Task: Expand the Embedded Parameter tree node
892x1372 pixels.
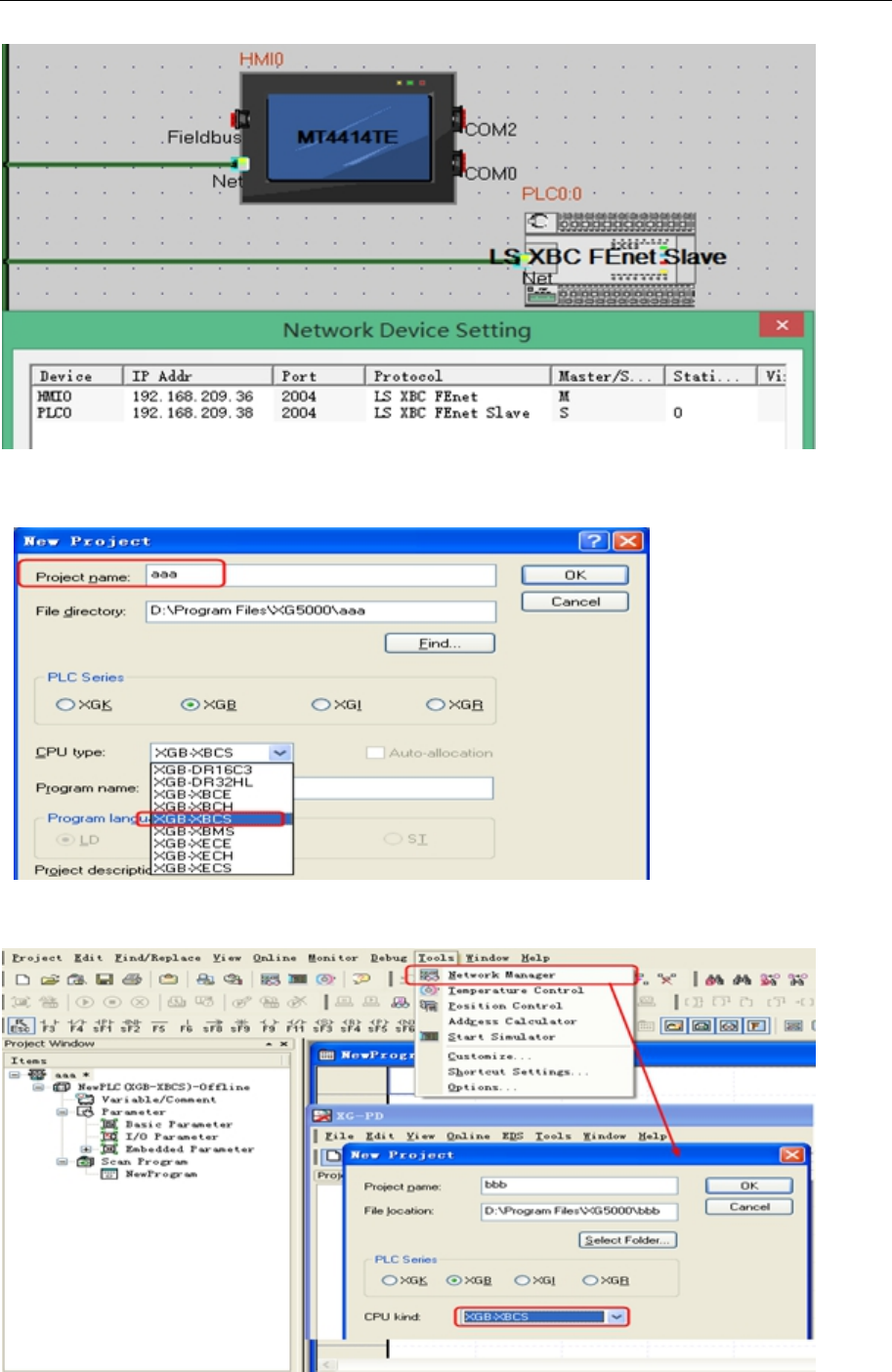Action: point(86,1149)
